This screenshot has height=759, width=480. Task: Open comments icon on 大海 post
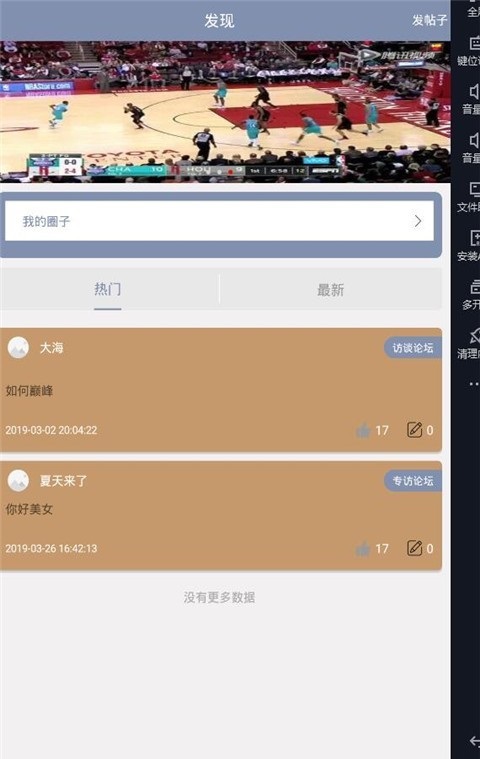[x=414, y=429]
